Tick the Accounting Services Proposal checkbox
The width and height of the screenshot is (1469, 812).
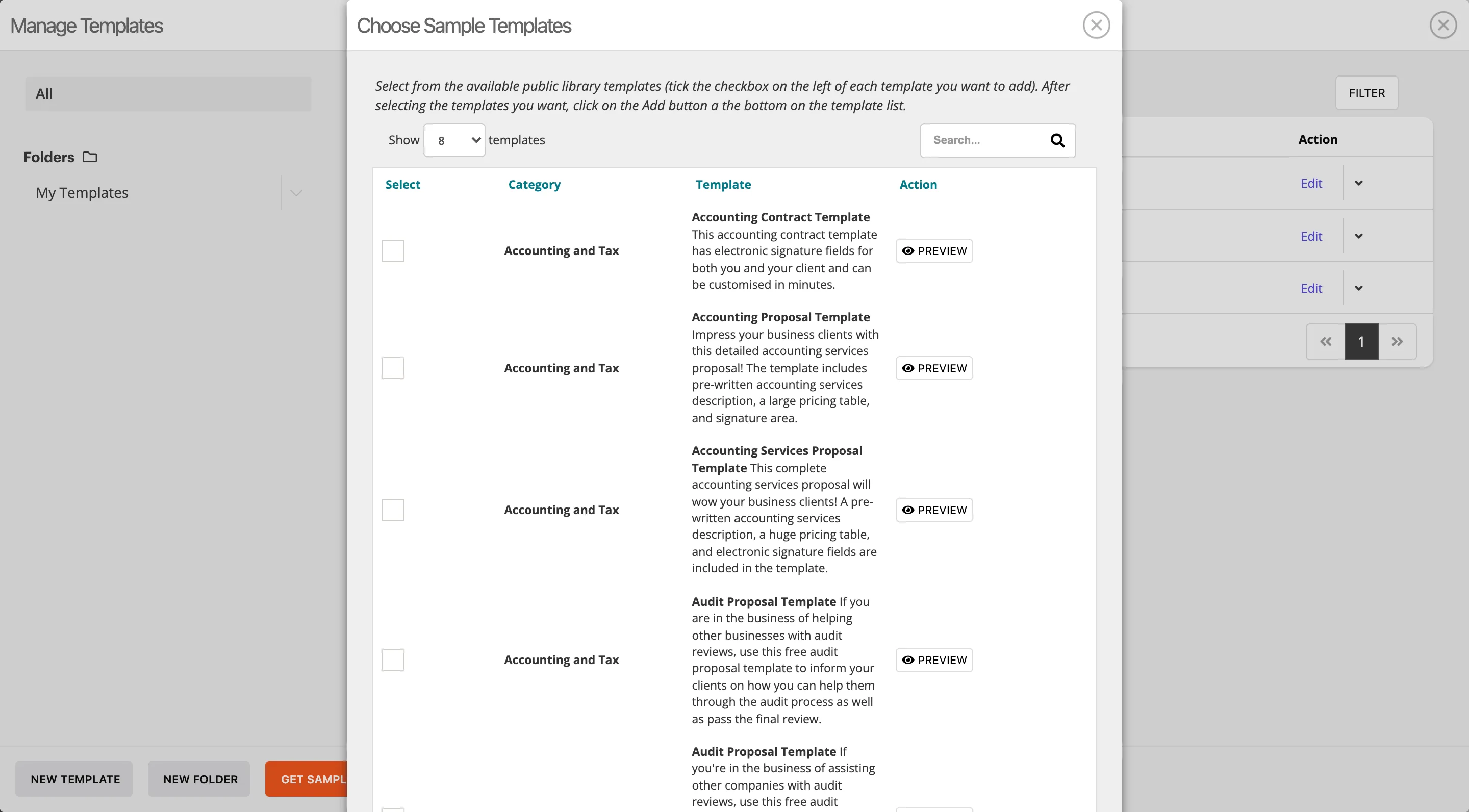pyautogui.click(x=392, y=510)
